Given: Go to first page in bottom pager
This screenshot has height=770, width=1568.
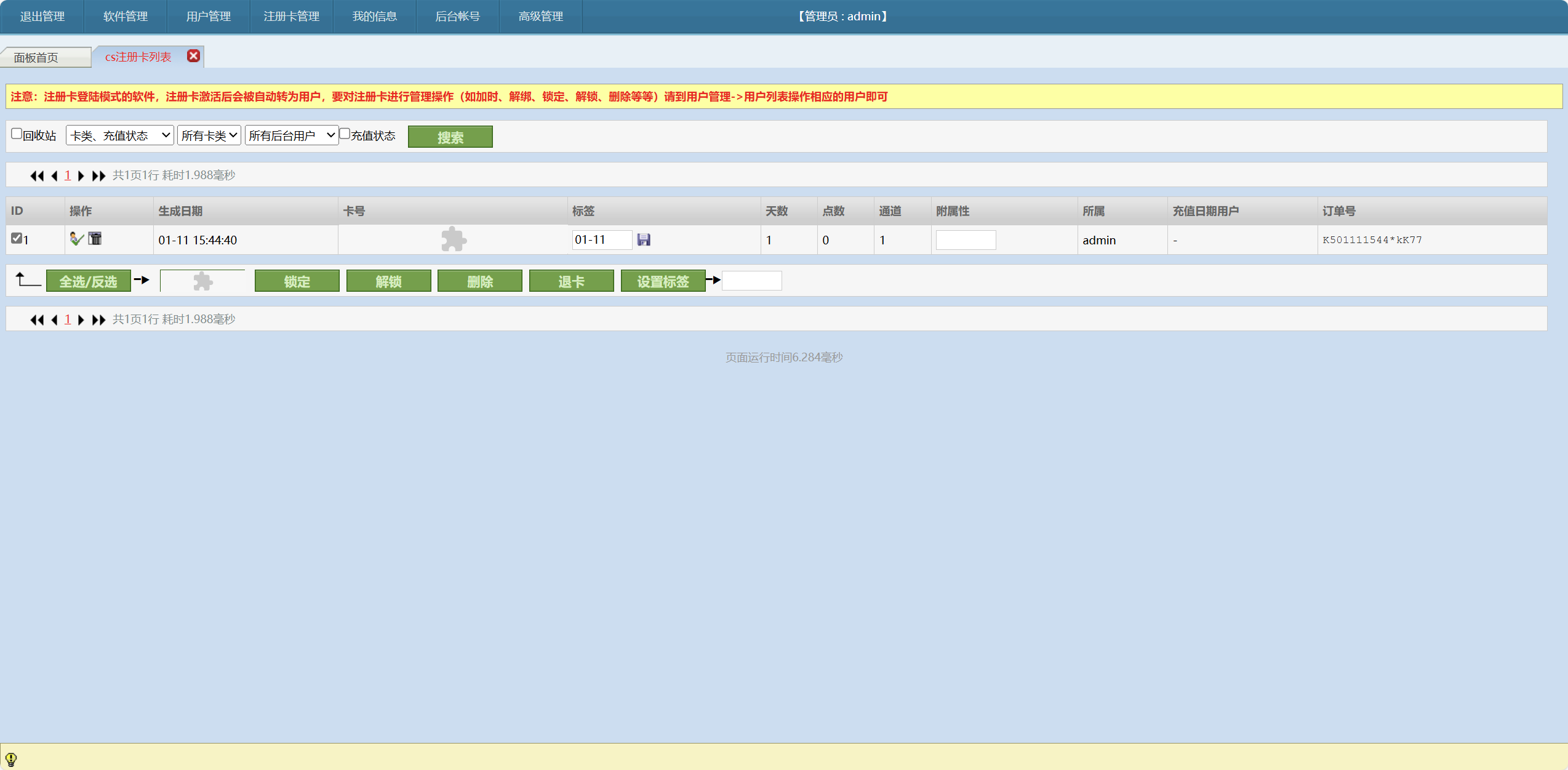Looking at the screenshot, I should (x=37, y=320).
